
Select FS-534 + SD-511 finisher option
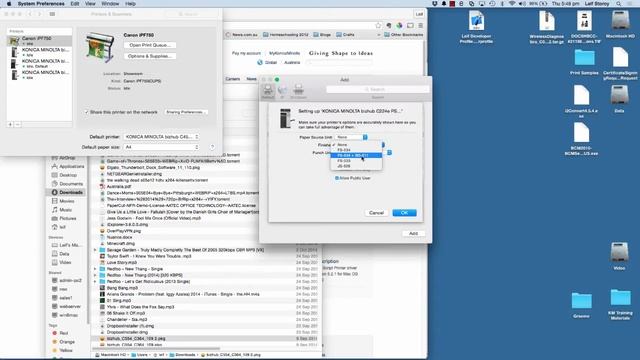click(356, 156)
